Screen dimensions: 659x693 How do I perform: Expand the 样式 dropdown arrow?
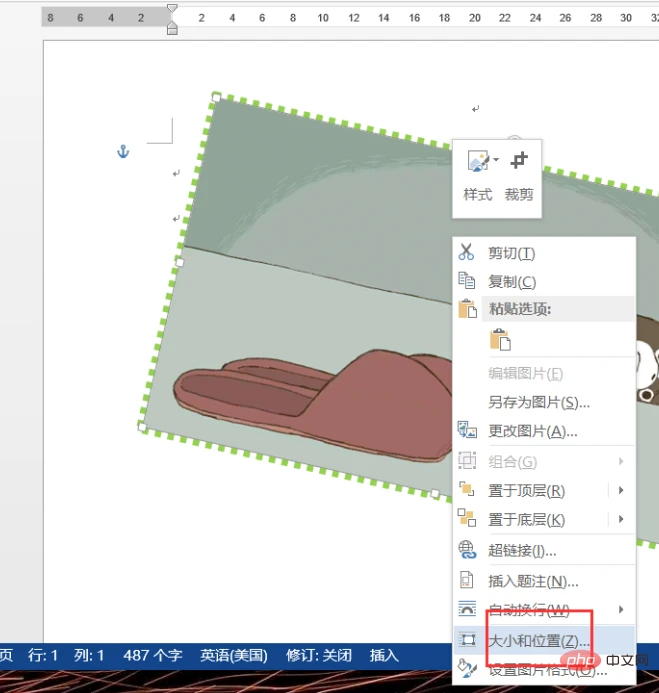[496, 160]
